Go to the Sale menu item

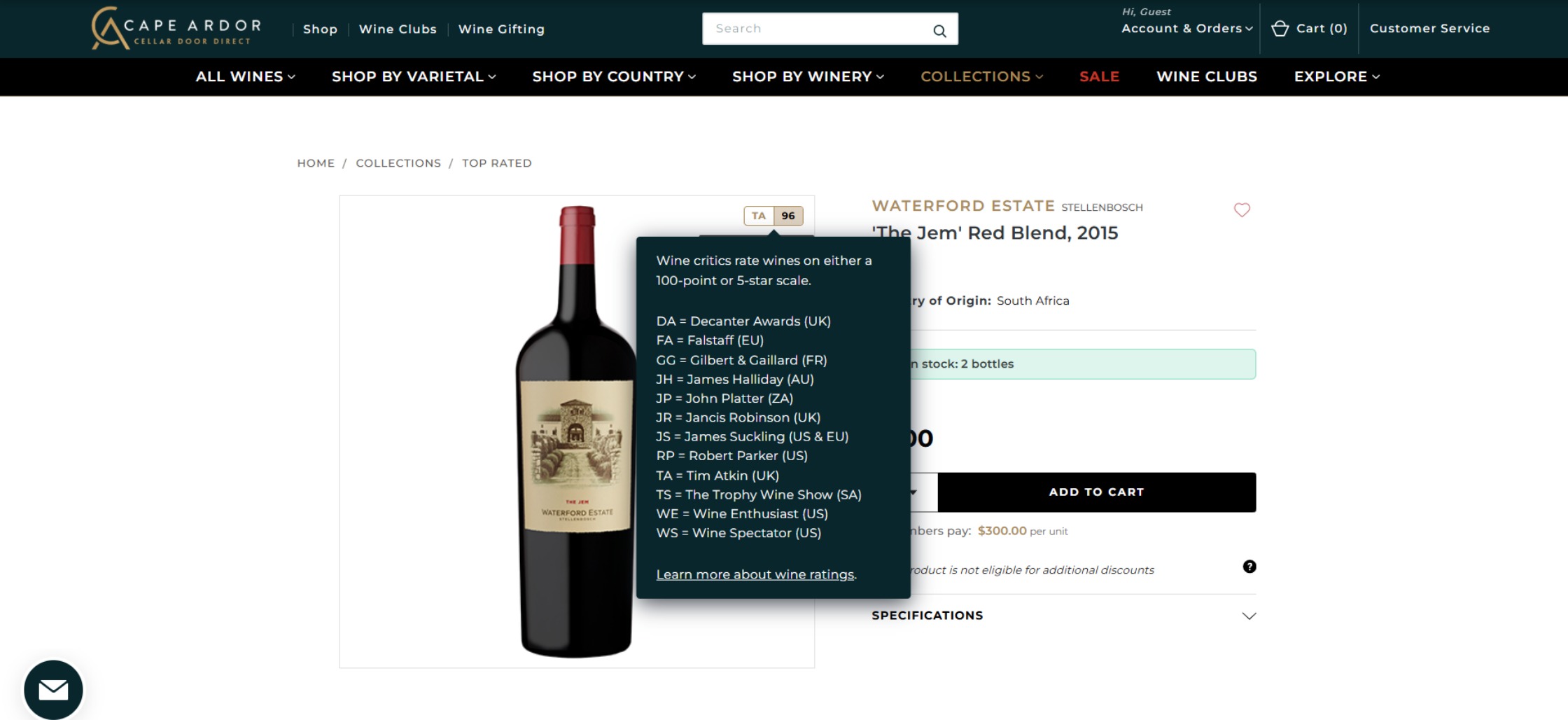1099,76
